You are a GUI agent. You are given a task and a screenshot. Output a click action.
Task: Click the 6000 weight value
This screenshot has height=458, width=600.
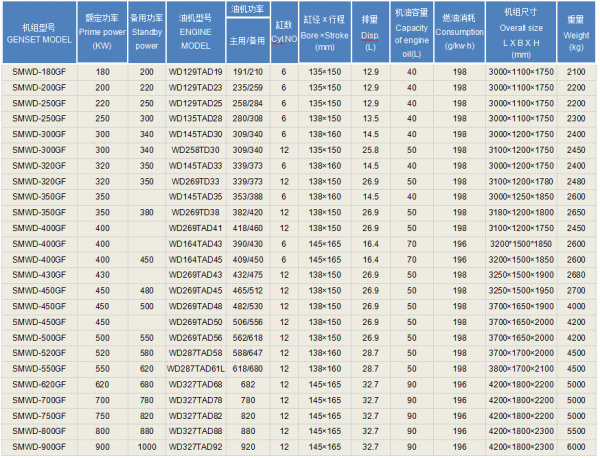pos(576,447)
